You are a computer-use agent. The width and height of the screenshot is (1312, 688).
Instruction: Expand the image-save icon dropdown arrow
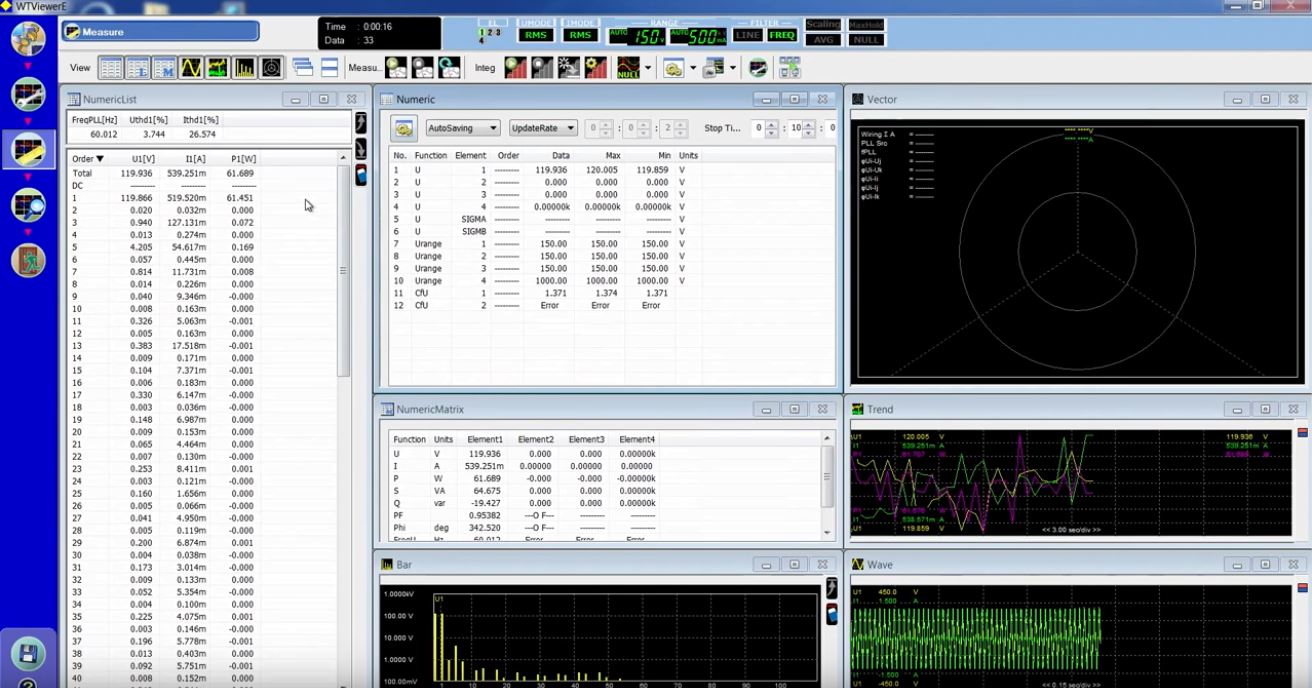(732, 68)
